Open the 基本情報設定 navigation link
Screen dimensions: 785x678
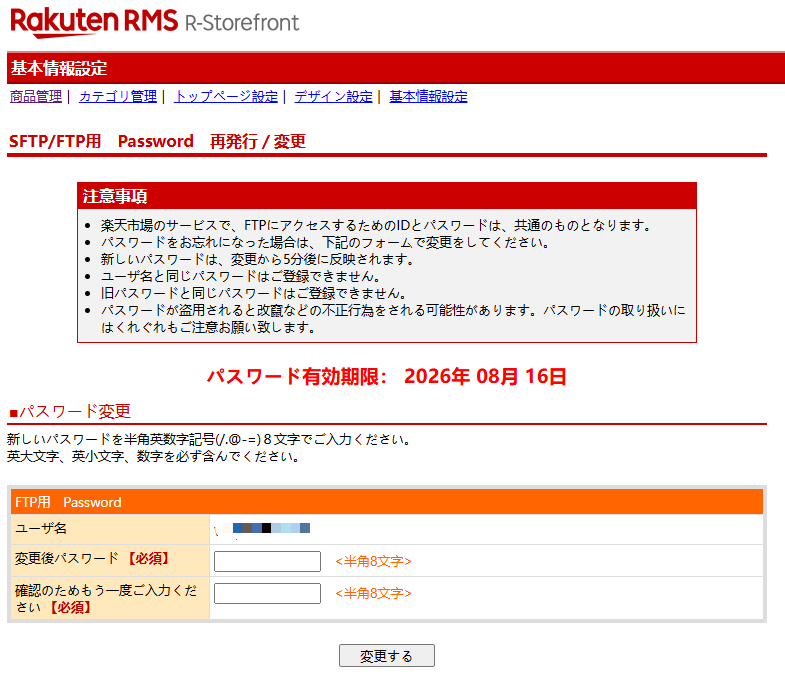click(x=429, y=96)
